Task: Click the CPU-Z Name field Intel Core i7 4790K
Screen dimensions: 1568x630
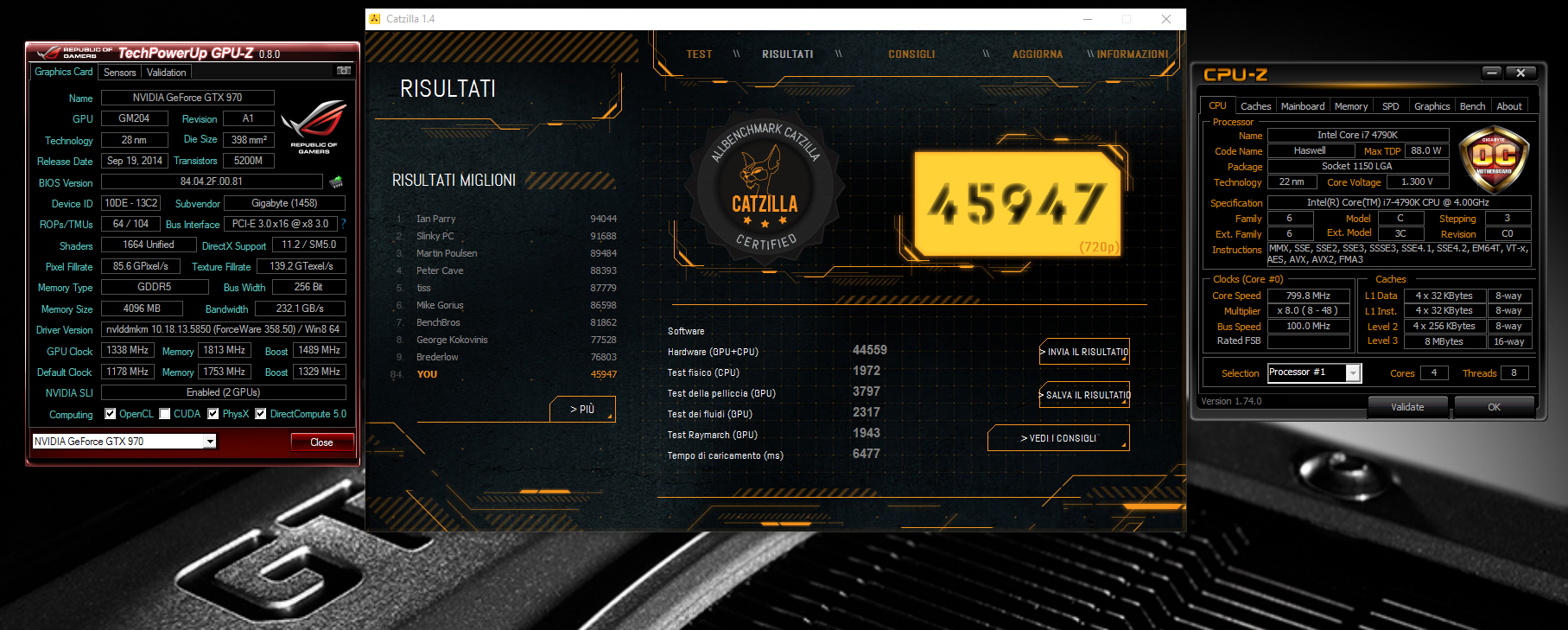Action: [x=1357, y=135]
